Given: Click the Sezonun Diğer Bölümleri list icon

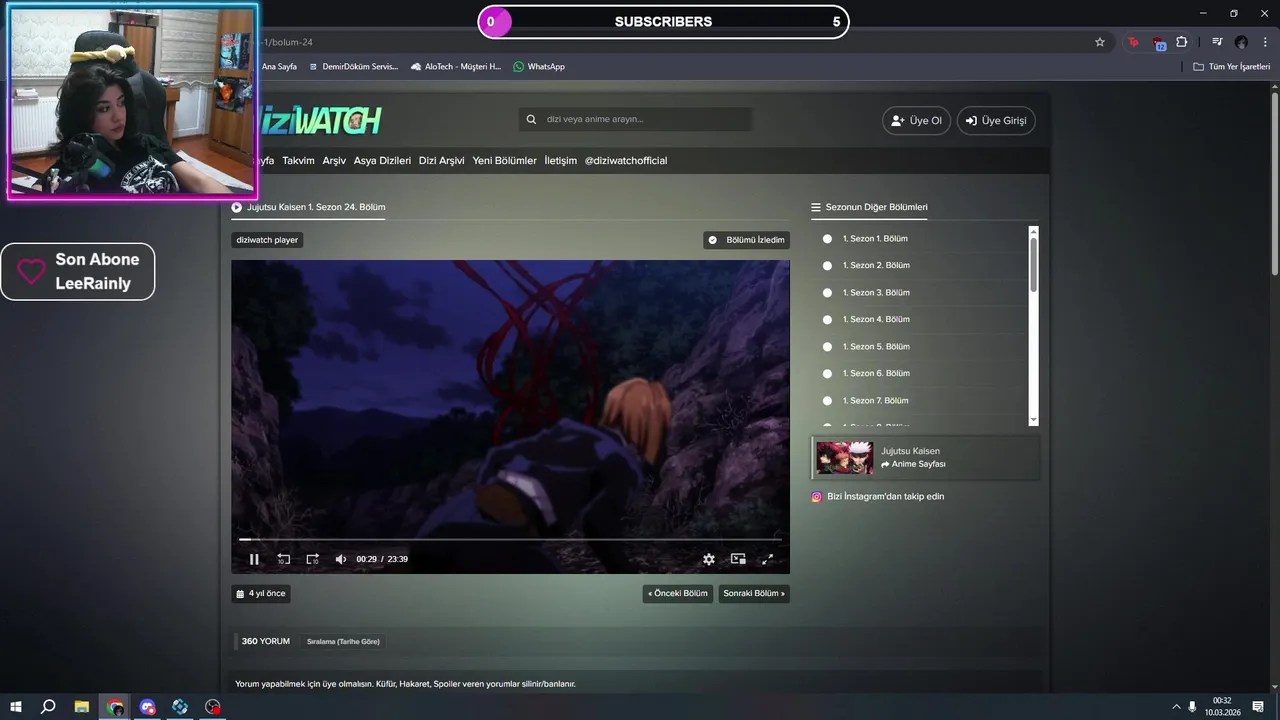Looking at the screenshot, I should [816, 208].
